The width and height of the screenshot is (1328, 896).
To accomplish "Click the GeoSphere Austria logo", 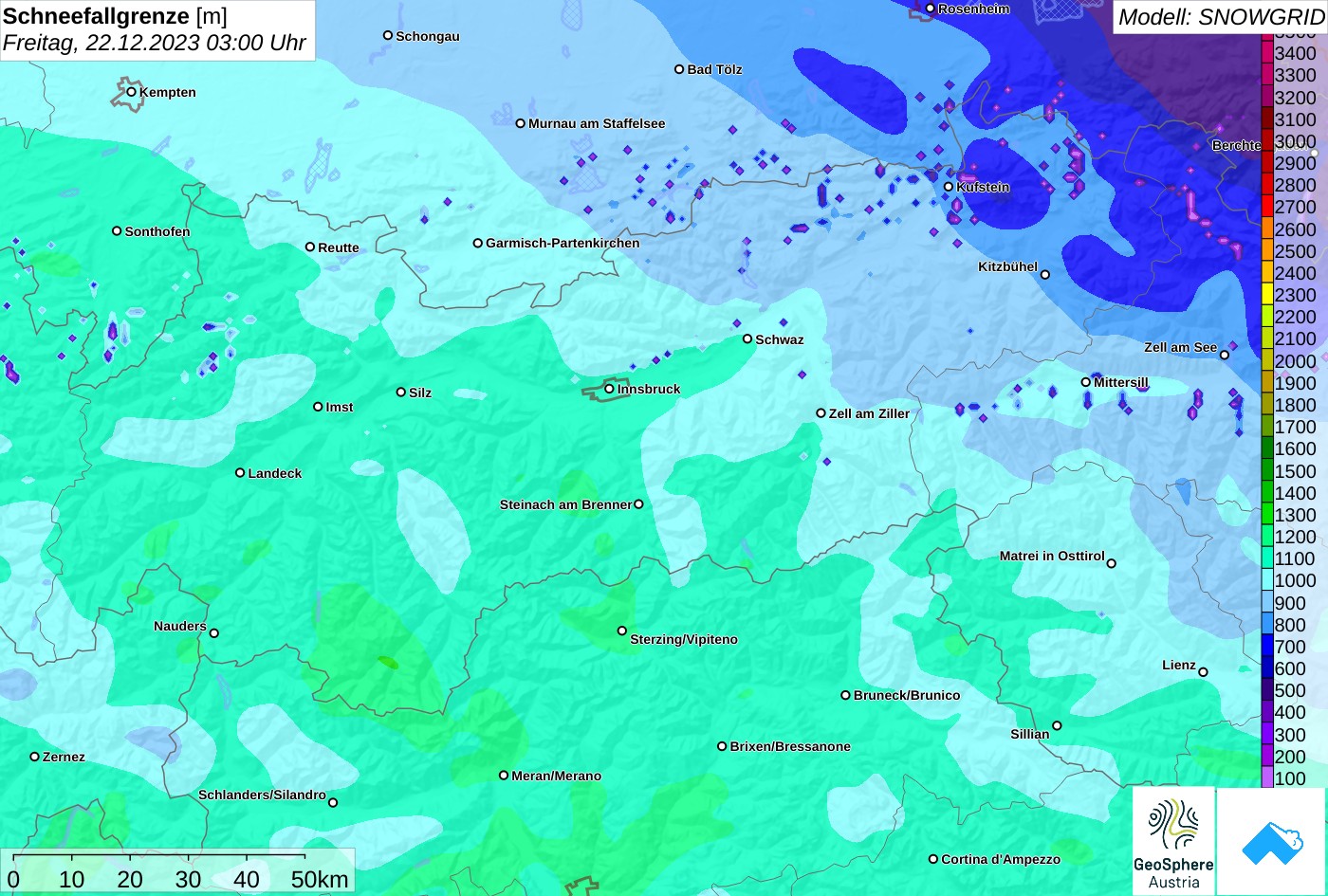I will [1173, 841].
